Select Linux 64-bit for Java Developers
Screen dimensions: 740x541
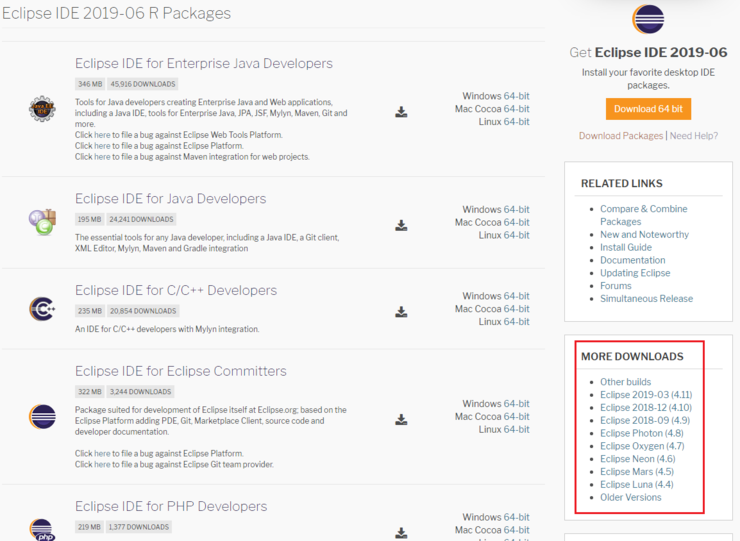click(x=516, y=235)
